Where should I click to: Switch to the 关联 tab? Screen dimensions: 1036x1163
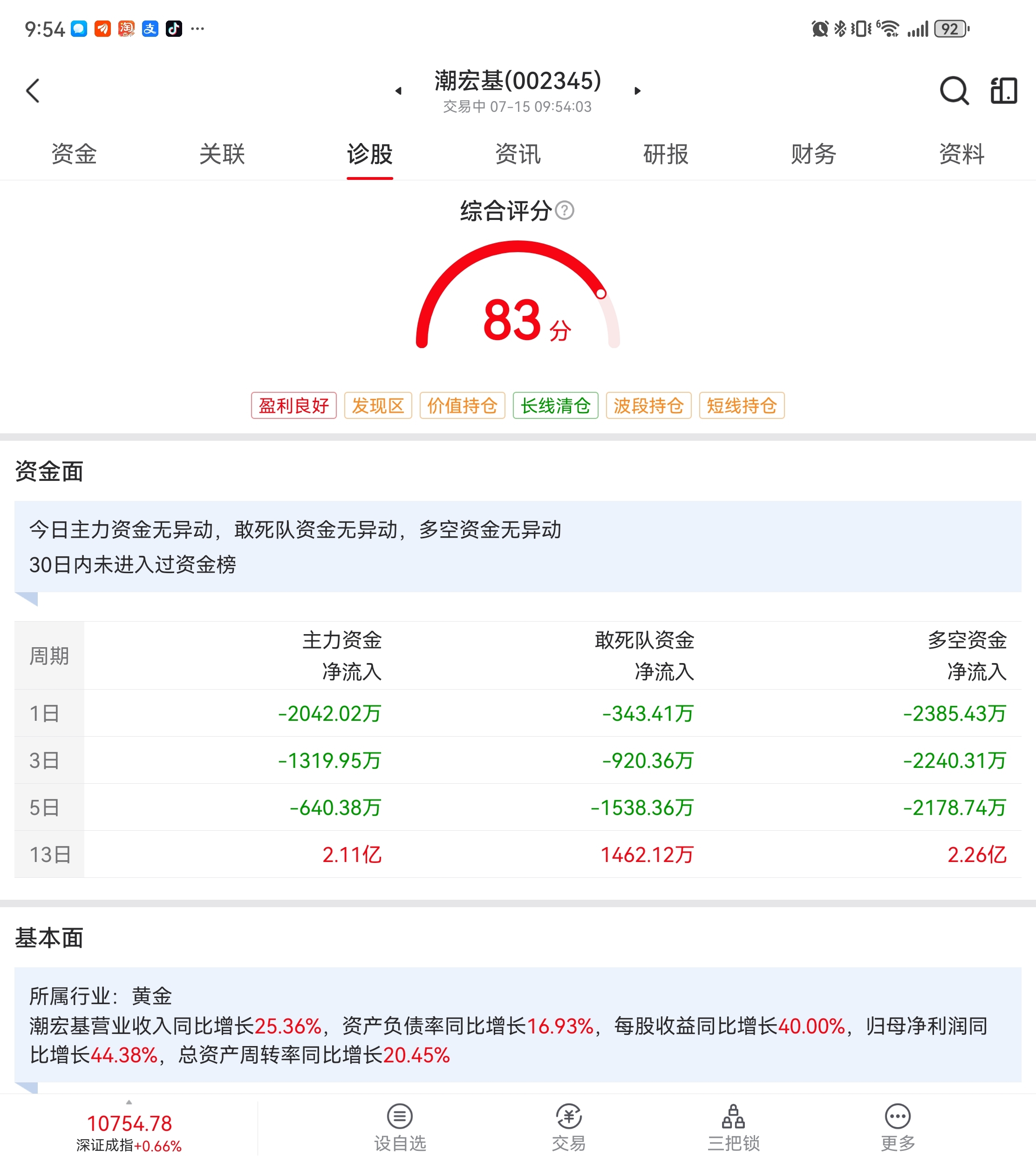pos(222,154)
